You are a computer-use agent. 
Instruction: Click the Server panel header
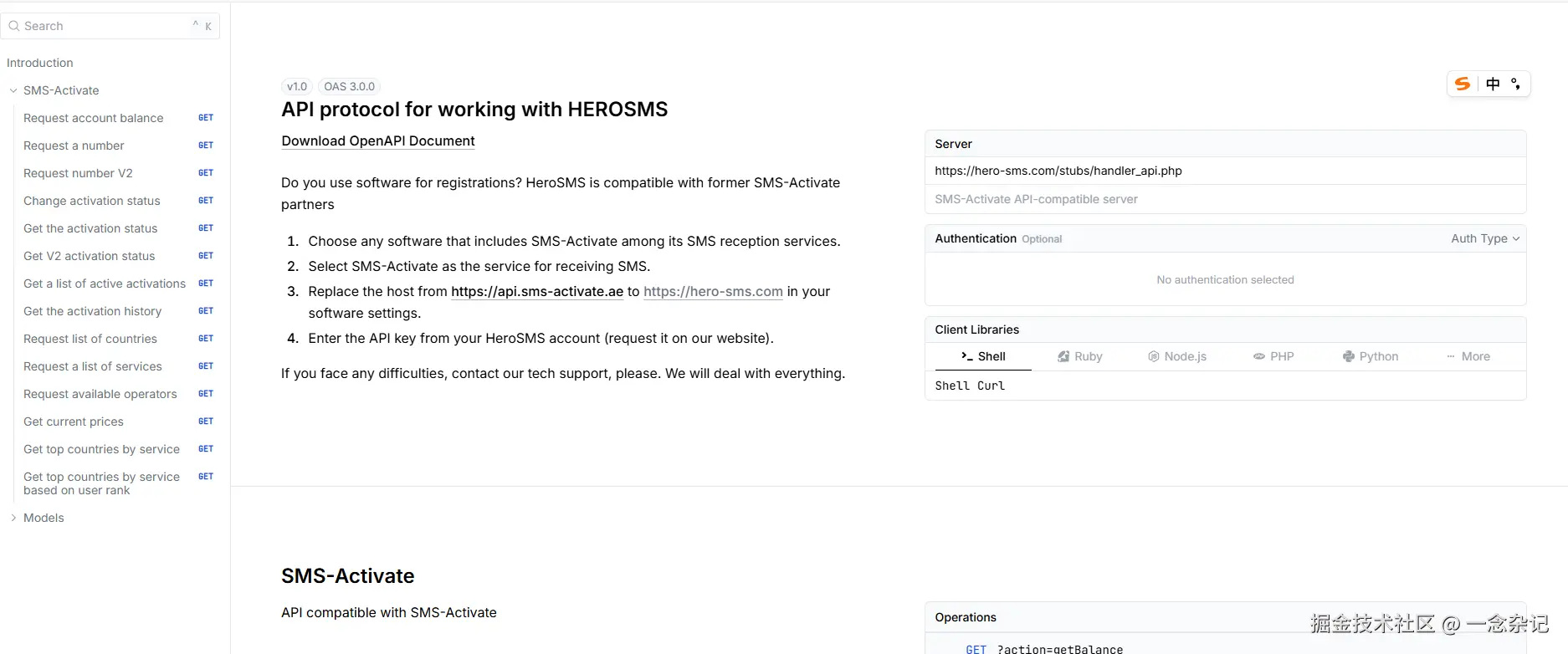(1225, 144)
